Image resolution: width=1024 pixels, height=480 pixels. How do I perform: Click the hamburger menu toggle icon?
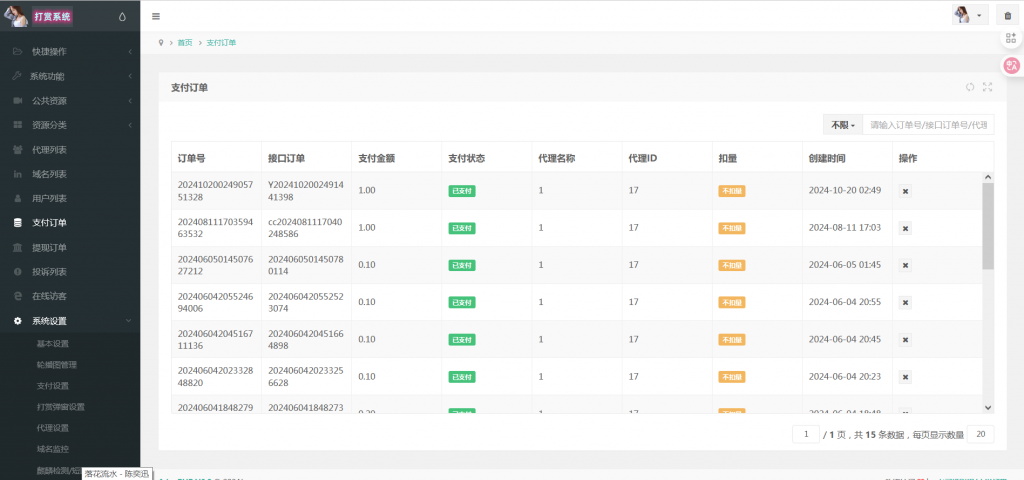(156, 16)
